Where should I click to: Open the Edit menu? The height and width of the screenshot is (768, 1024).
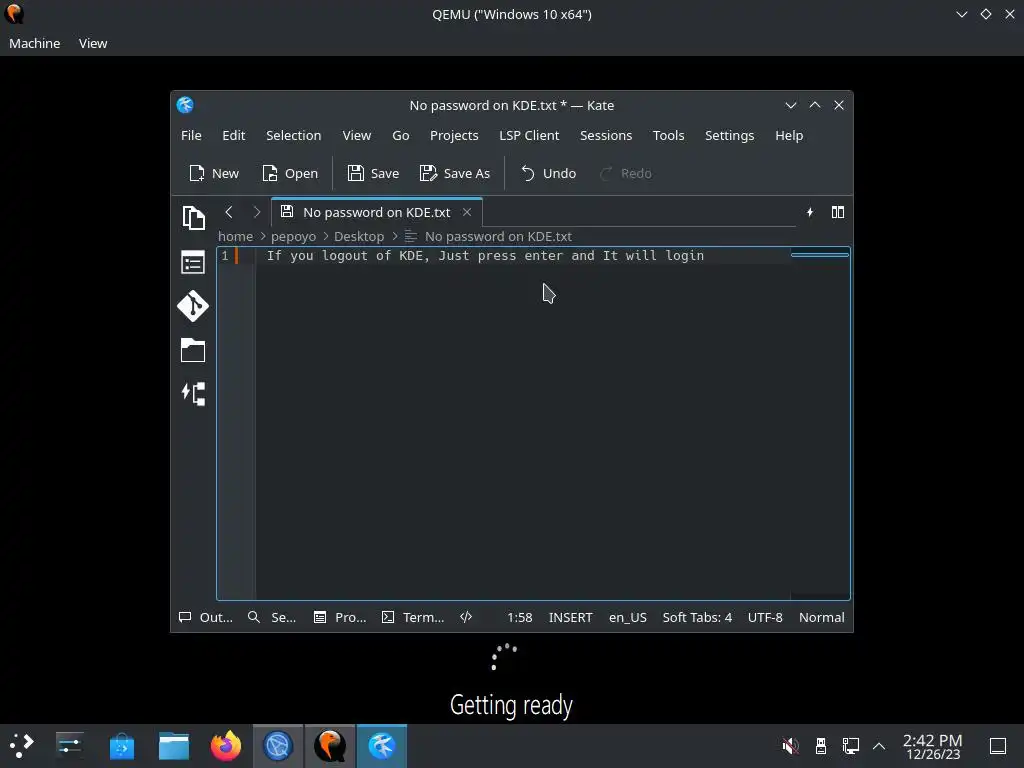(x=233, y=135)
